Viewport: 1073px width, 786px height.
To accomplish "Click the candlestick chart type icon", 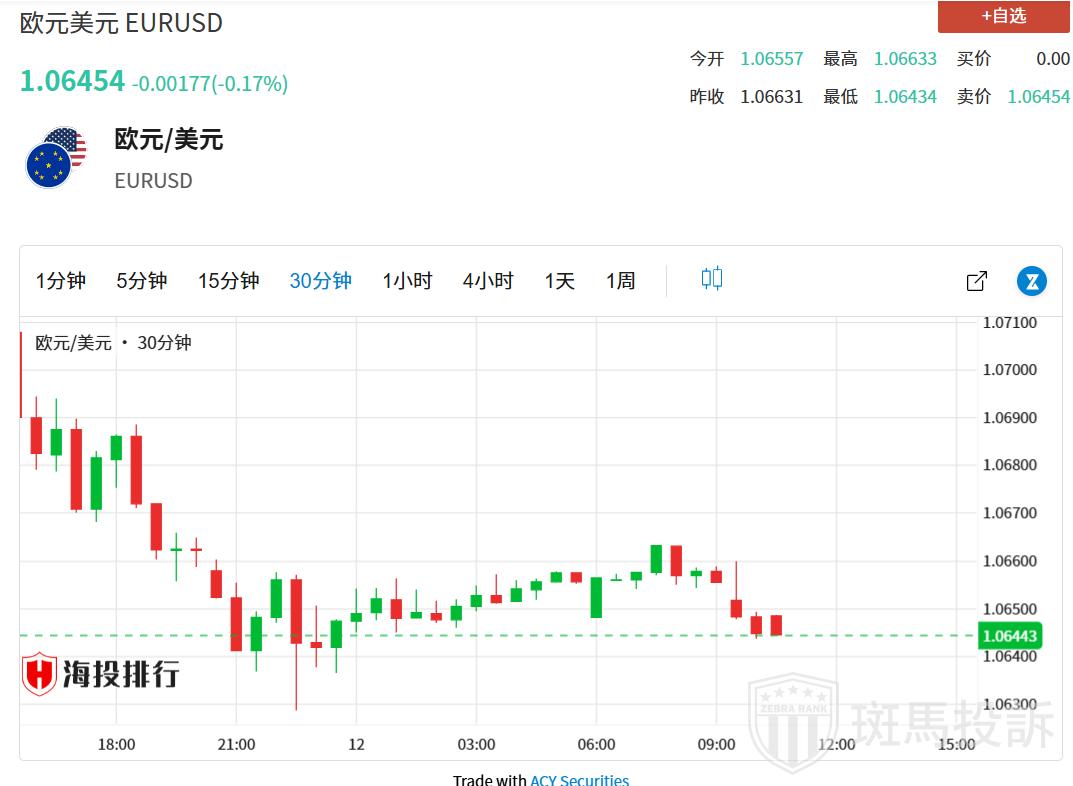I will click(x=711, y=280).
